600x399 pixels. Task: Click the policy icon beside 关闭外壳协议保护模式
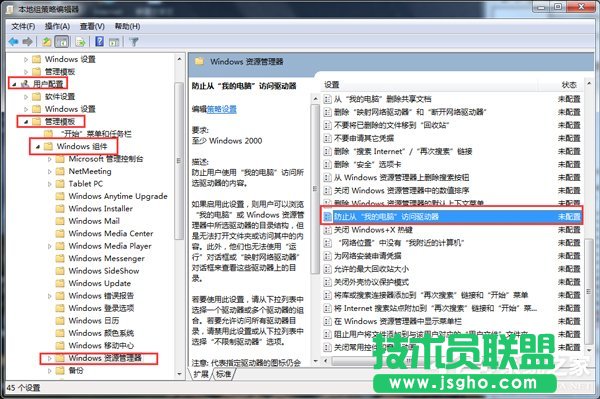point(328,282)
